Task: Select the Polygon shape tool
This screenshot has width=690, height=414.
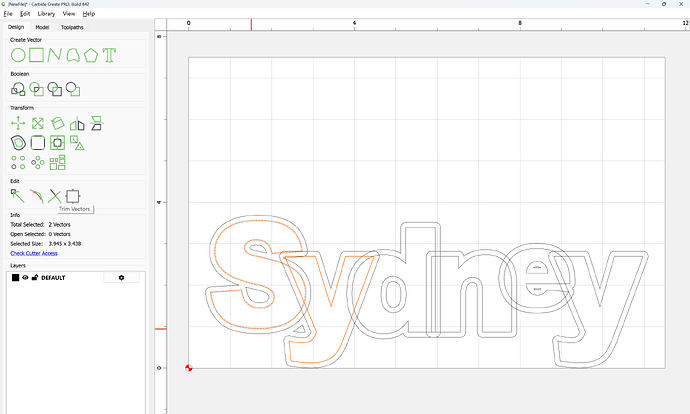Action: pyautogui.click(x=91, y=54)
